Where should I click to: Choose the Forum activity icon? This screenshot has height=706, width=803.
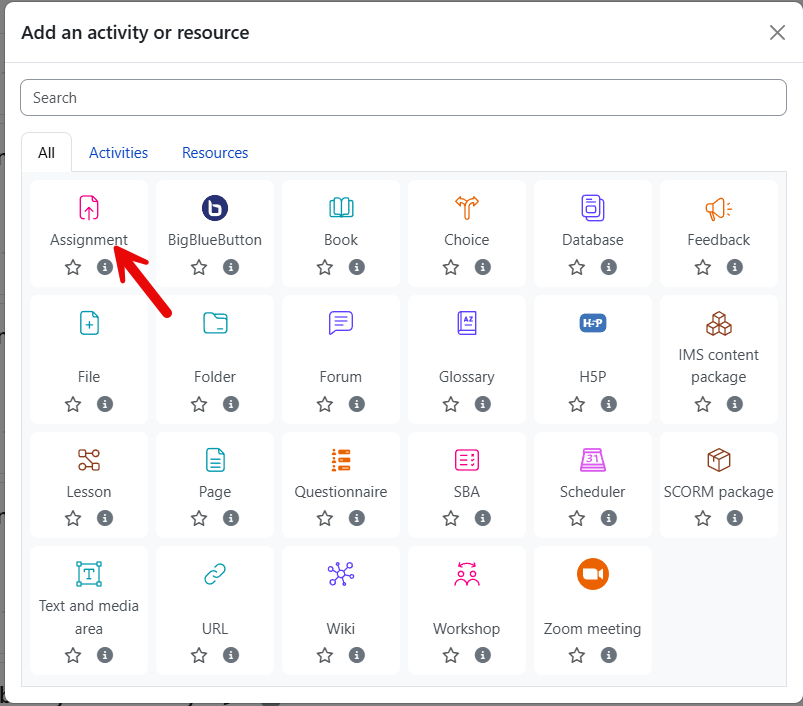pyautogui.click(x=341, y=323)
